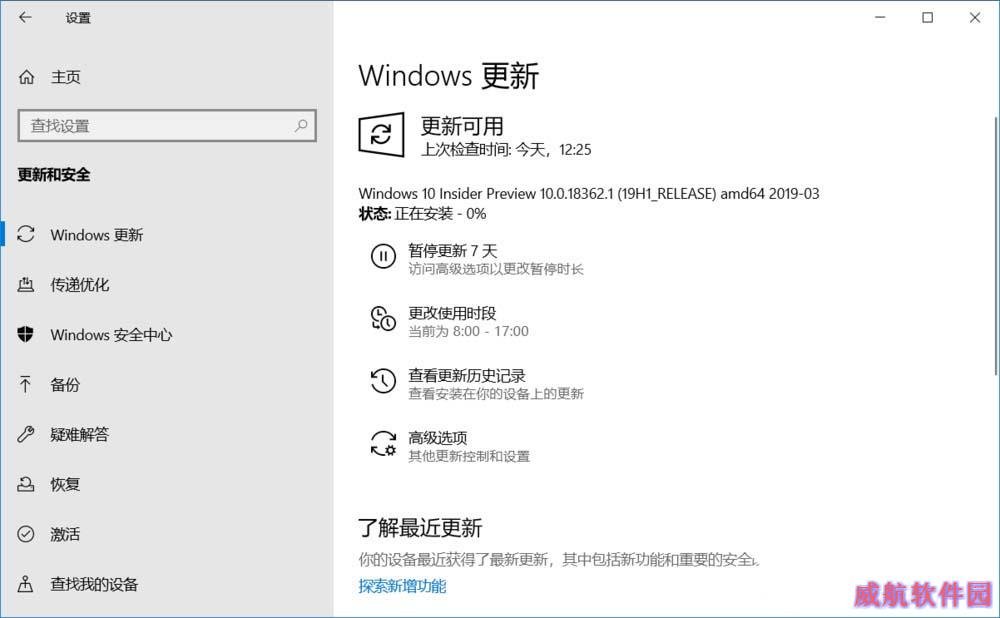This screenshot has width=1000, height=618.
Task: Click the pause icon for 暂停更新 7 天
Action: point(383,256)
